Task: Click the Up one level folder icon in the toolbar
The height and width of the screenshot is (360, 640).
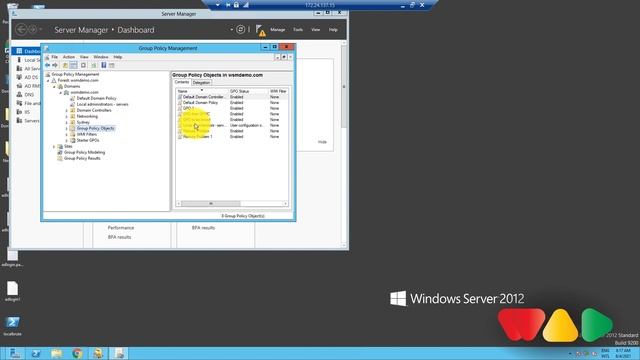Action: point(65,65)
